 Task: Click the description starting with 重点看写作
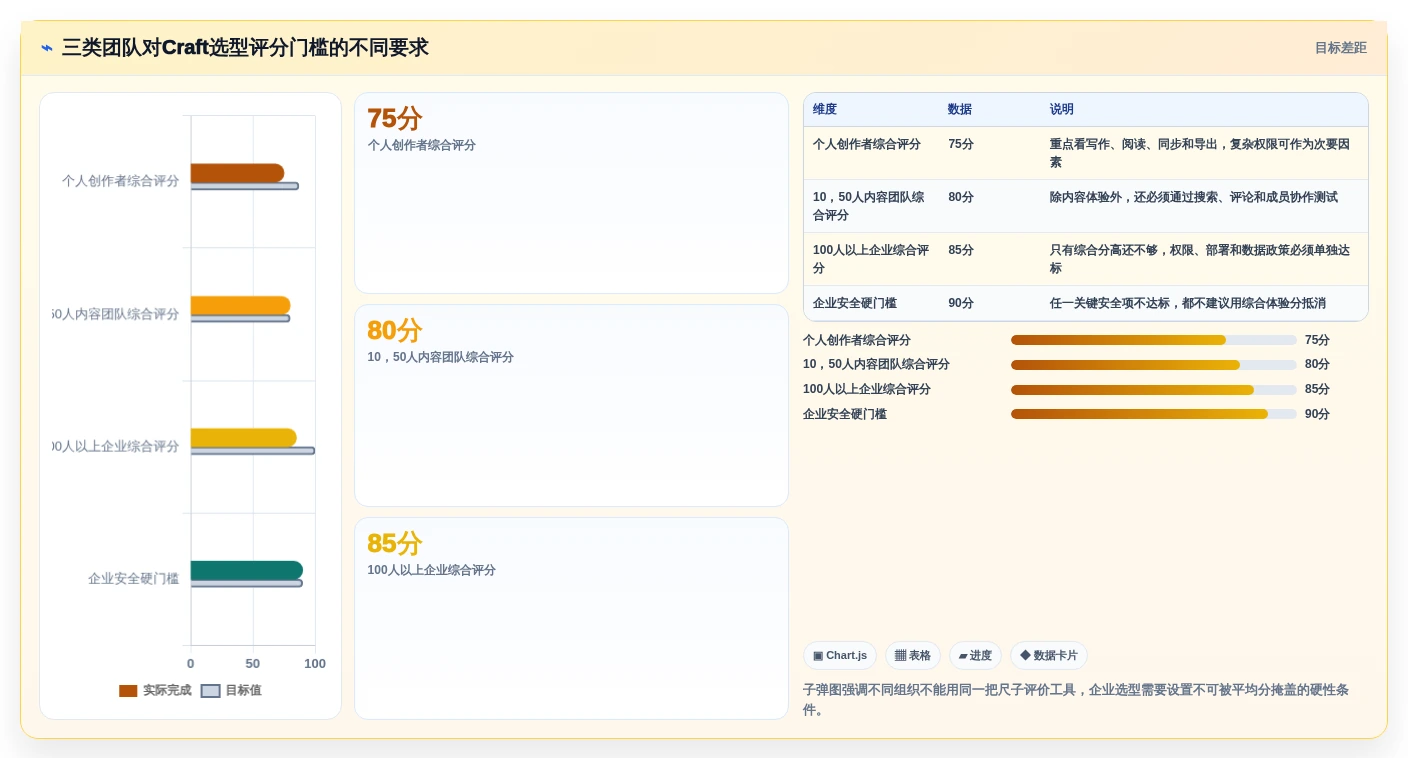coord(1200,153)
